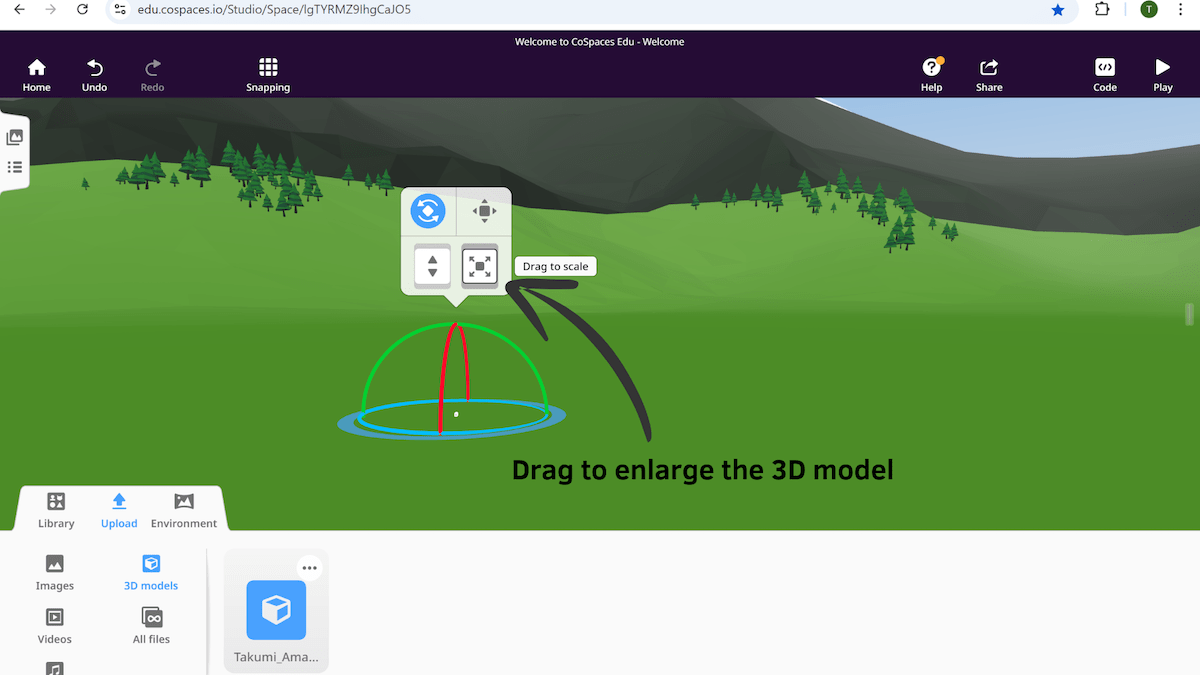Open more options on the Takumi_Ama model

coord(309,567)
